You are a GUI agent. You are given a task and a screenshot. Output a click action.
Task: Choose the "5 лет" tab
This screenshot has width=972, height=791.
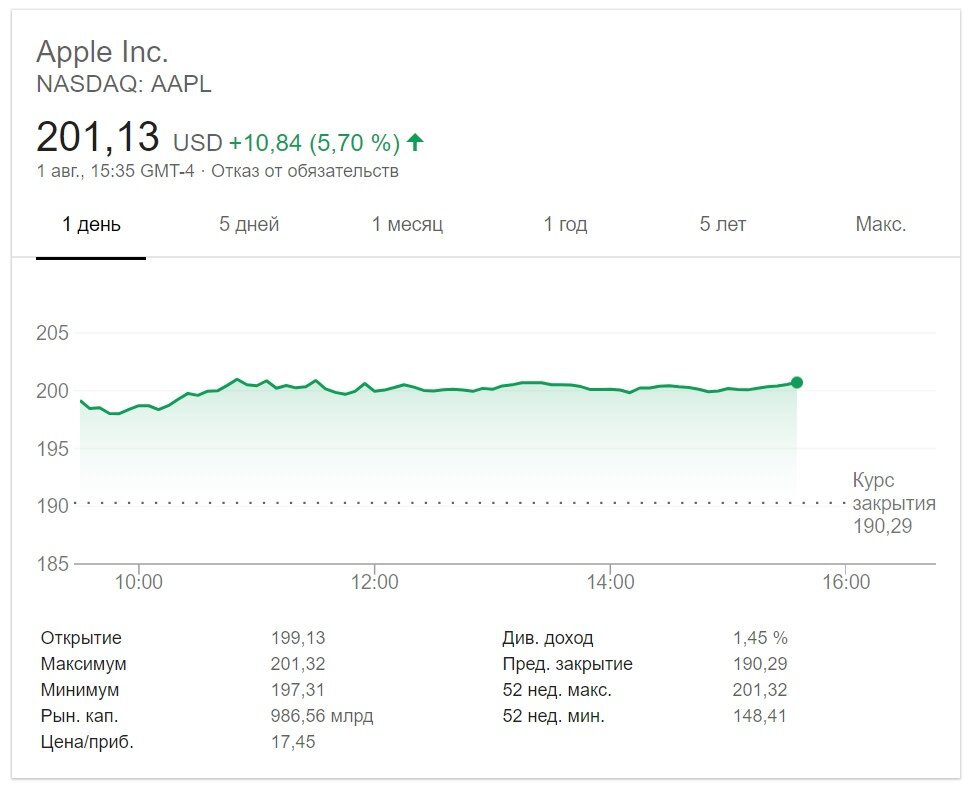723,224
